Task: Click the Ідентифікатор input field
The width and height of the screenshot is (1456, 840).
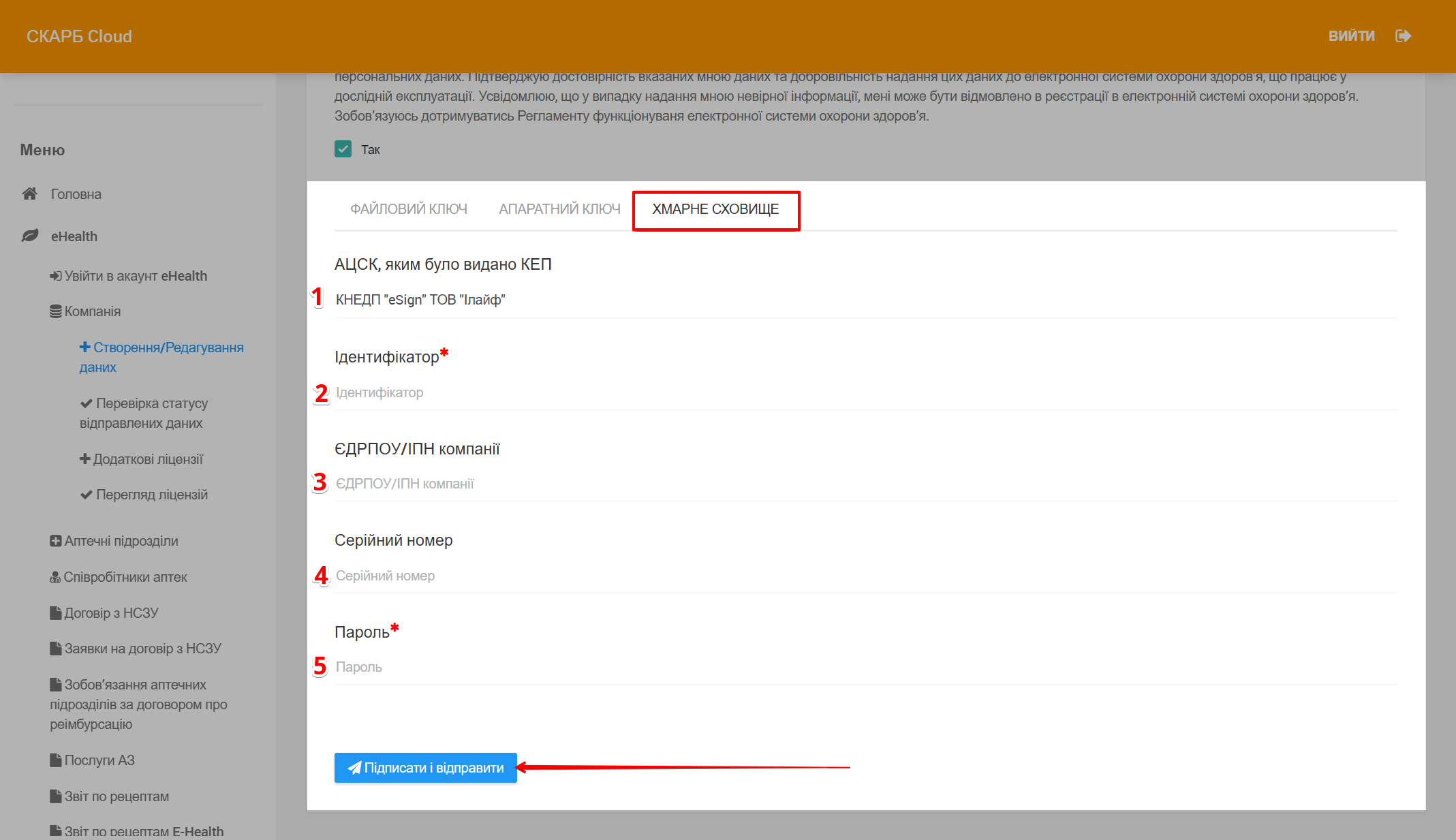Action: [864, 392]
